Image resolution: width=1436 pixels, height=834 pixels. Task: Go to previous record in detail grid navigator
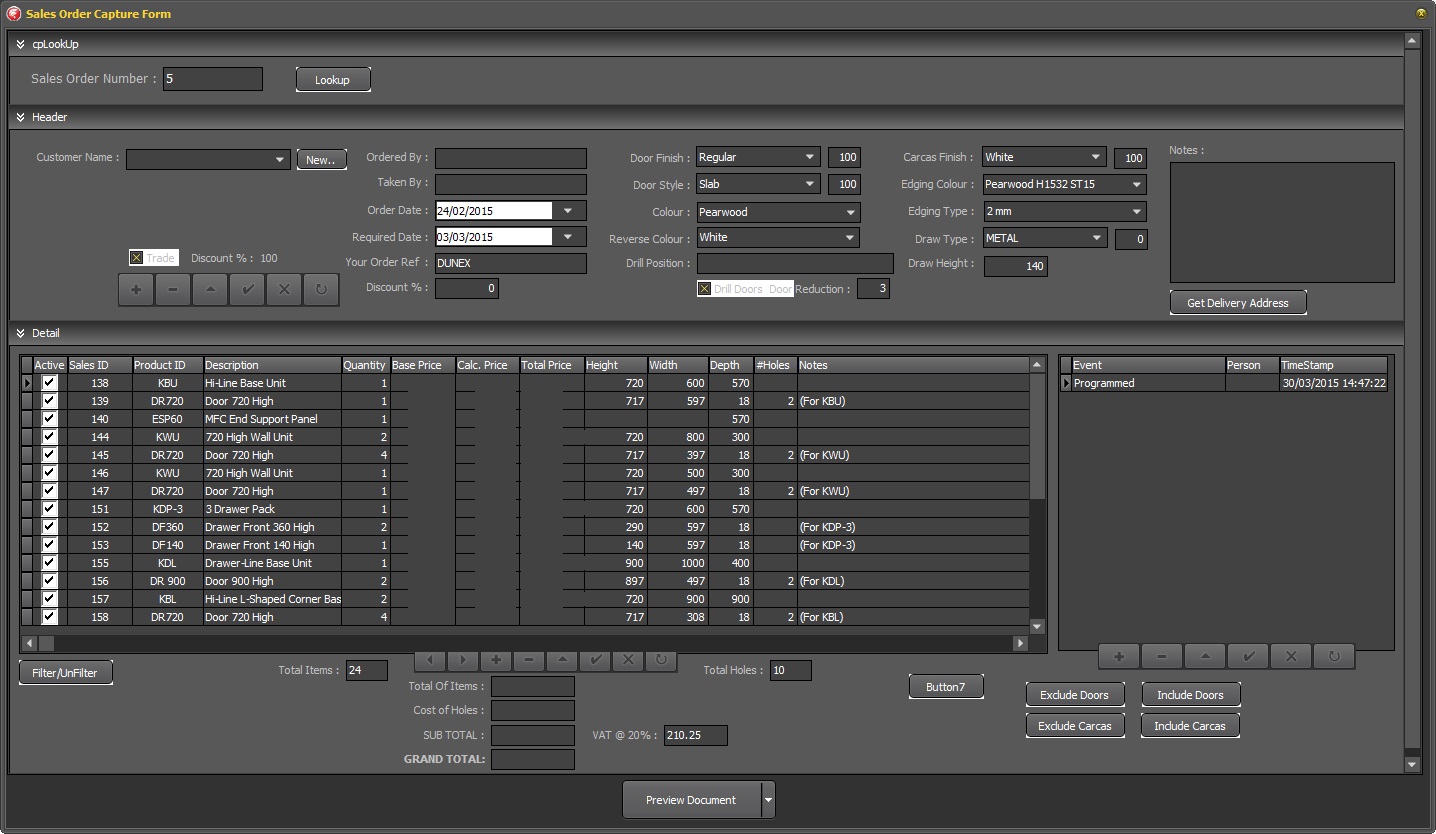point(430,660)
